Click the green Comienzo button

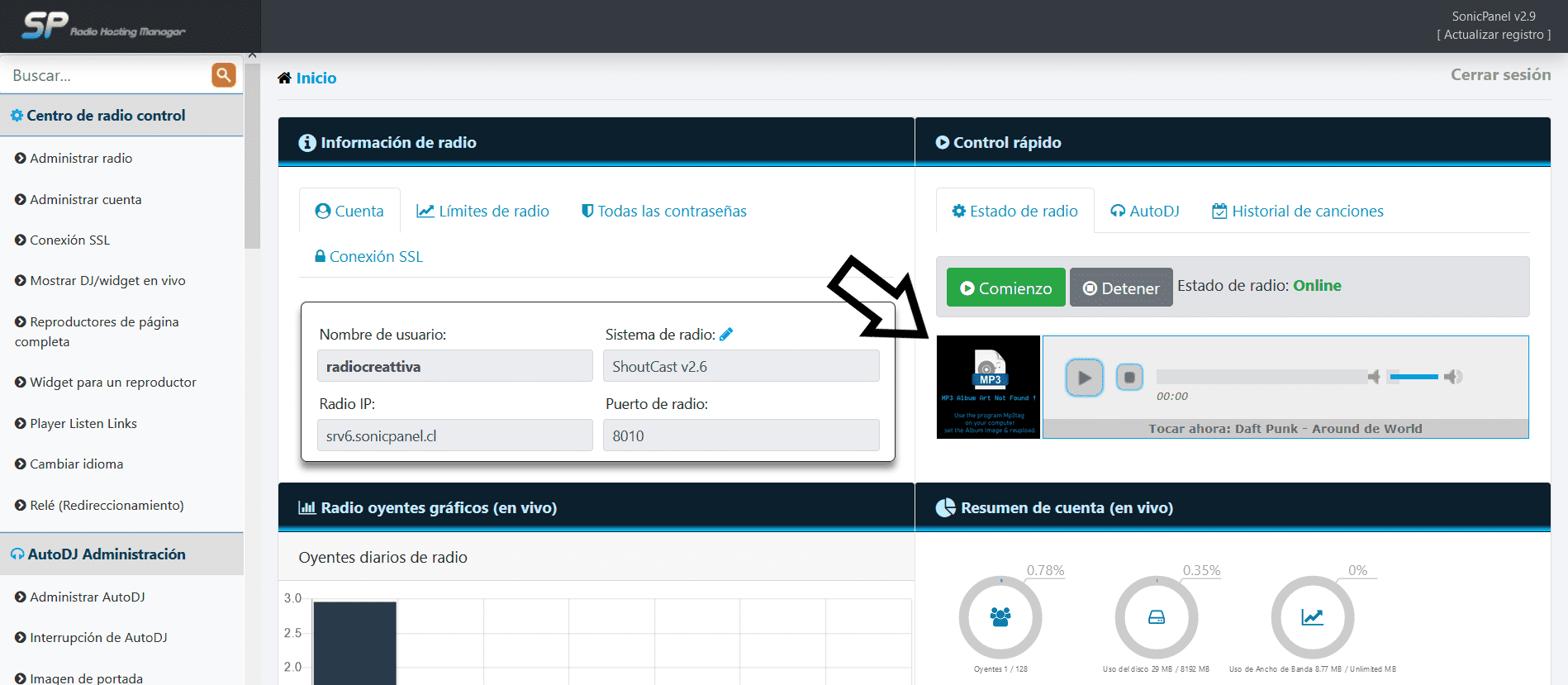tap(1005, 288)
